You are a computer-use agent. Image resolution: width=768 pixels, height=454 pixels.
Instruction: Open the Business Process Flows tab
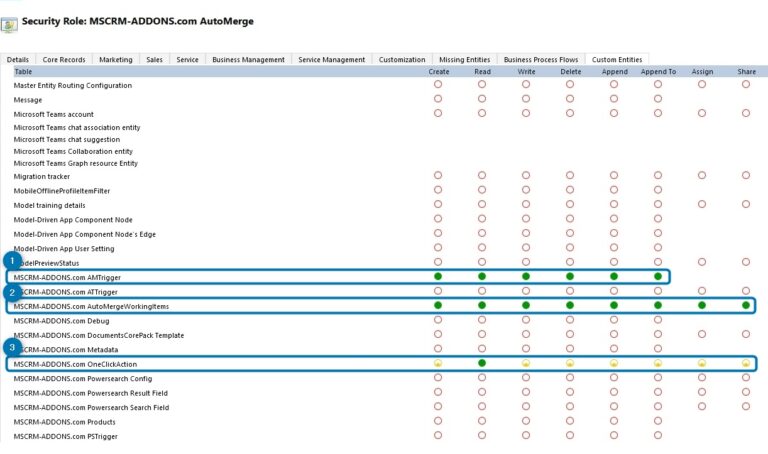pos(539,60)
